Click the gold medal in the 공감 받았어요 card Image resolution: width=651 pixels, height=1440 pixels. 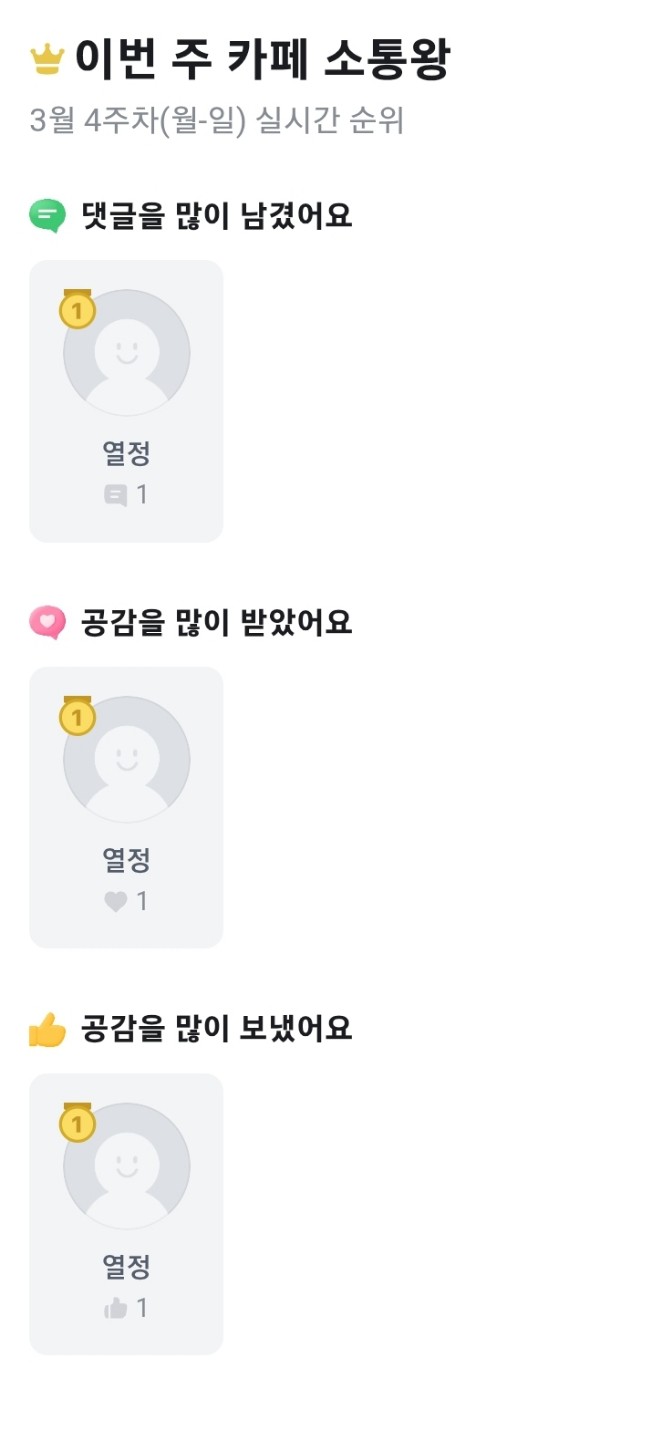[x=77, y=716]
